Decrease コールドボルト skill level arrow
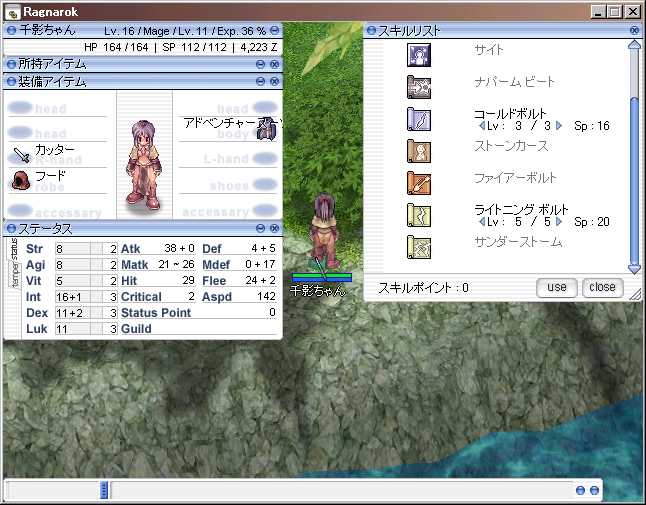The width and height of the screenshot is (646, 505). click(x=482, y=126)
